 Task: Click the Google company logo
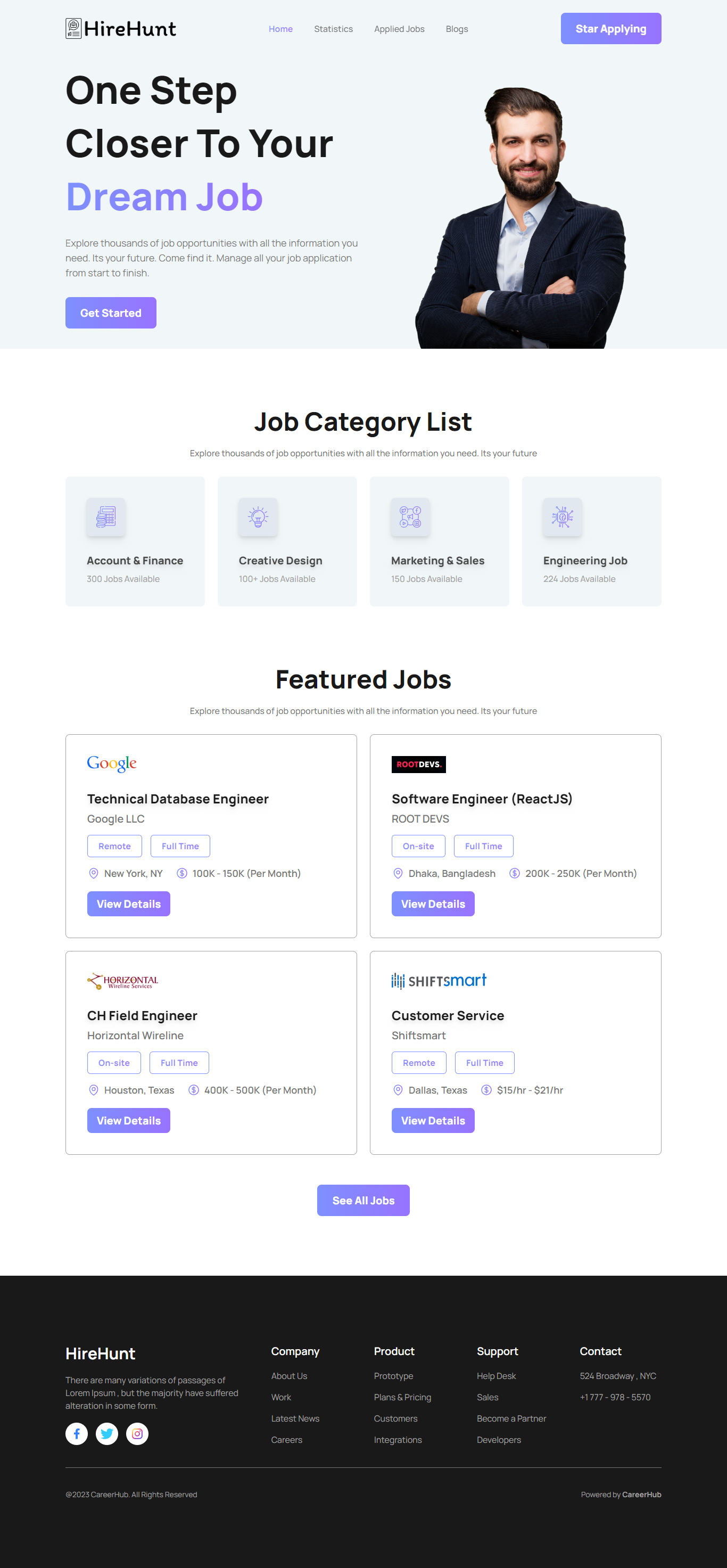tap(112, 764)
